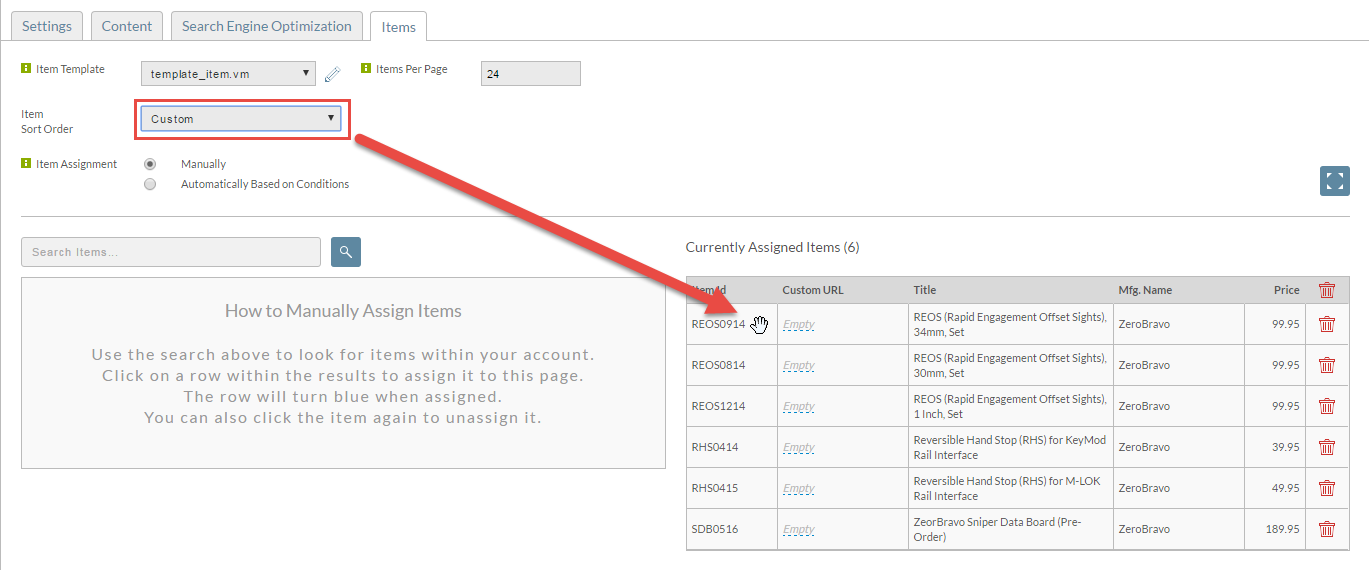This screenshot has width=1369, height=570.
Task: Delete item REOS0914 with its trash icon
Action: tap(1327, 324)
